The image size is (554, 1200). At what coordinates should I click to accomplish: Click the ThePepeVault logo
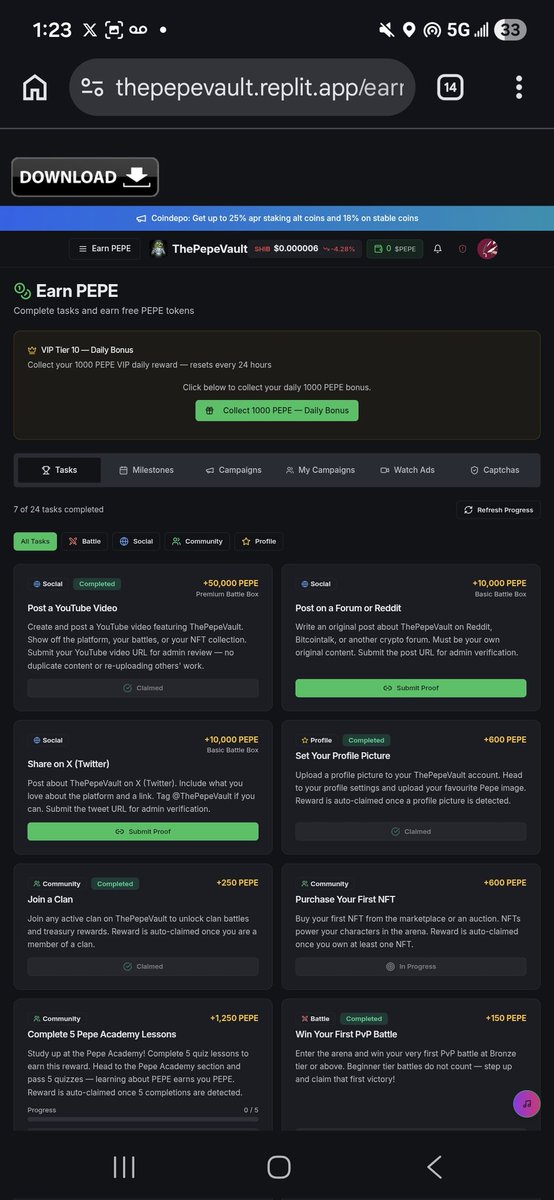pyautogui.click(x=200, y=248)
